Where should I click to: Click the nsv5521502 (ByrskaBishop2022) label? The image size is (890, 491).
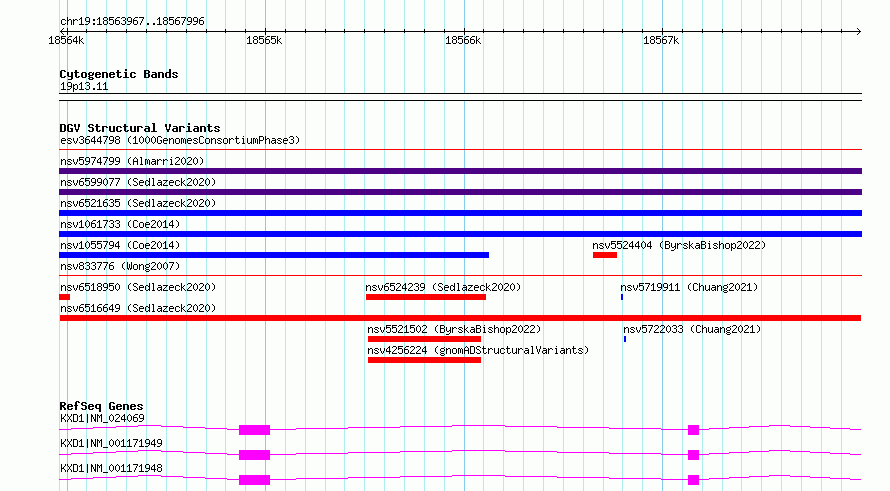tap(454, 329)
